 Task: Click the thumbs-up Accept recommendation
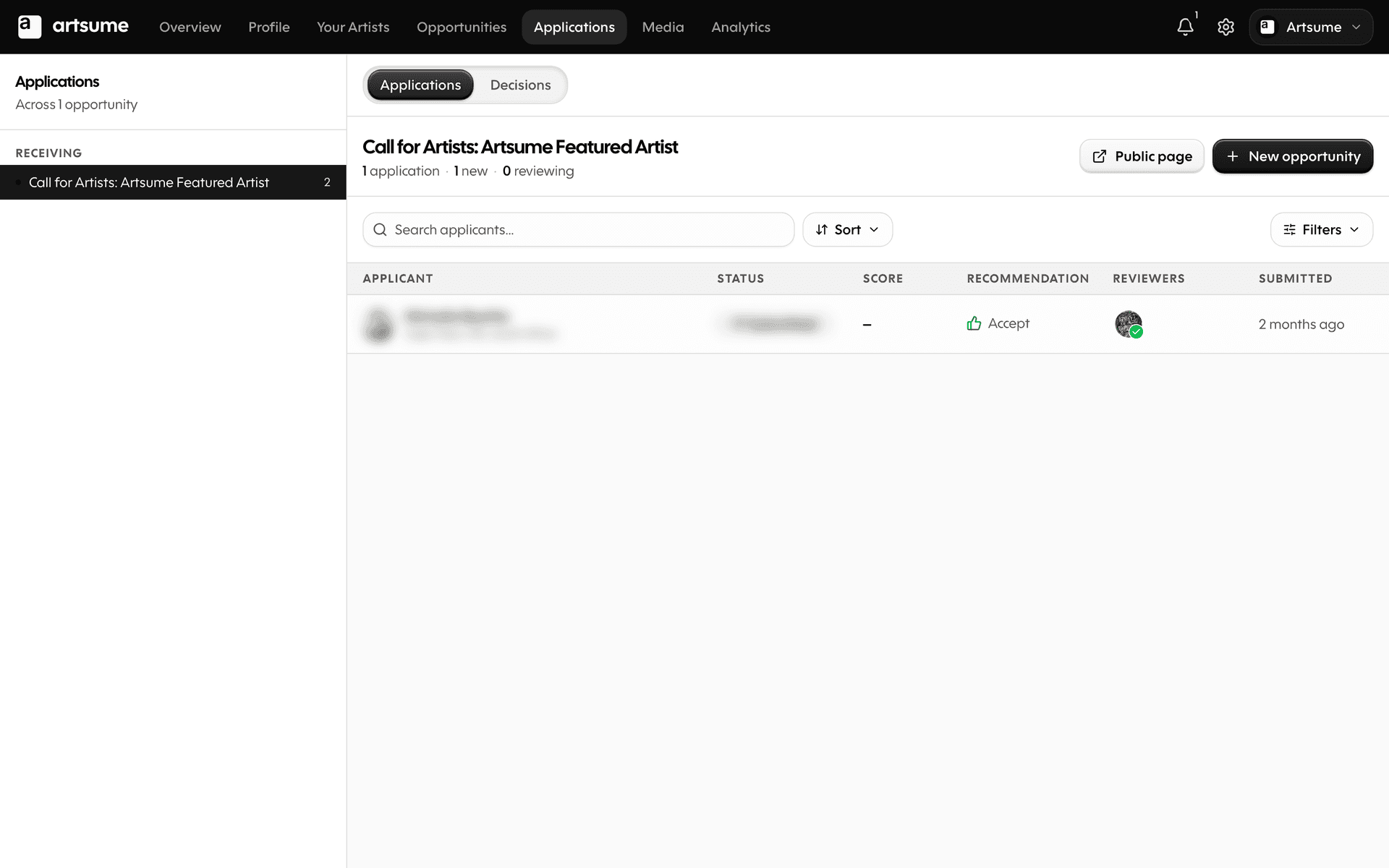tap(998, 323)
